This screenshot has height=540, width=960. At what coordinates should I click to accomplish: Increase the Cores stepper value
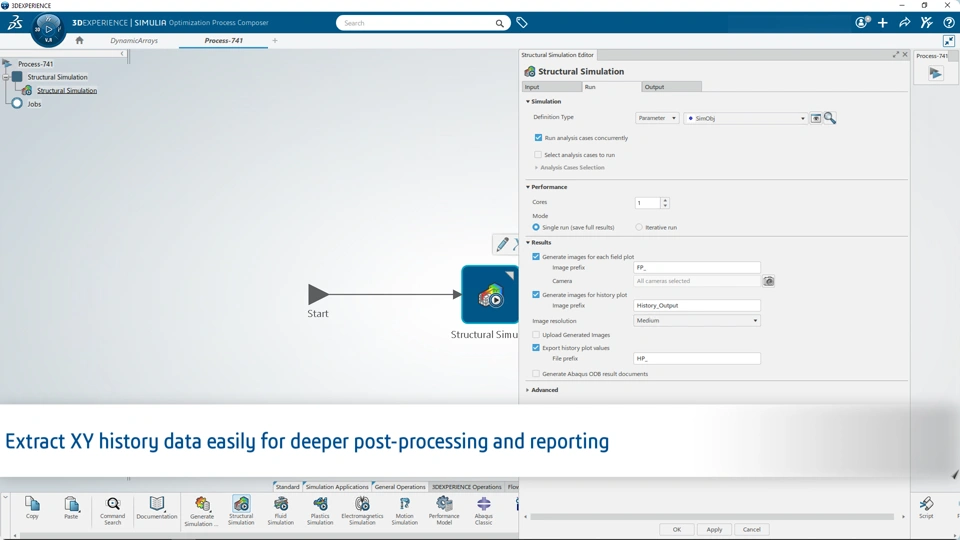click(x=665, y=200)
